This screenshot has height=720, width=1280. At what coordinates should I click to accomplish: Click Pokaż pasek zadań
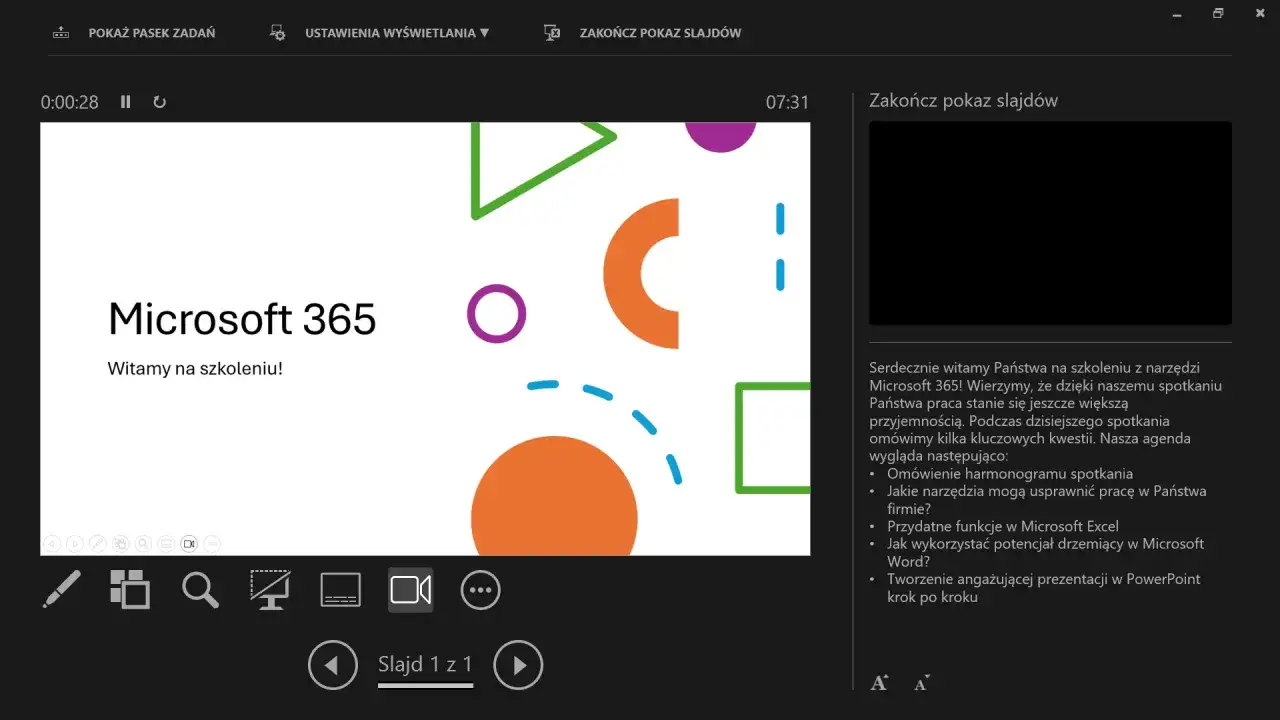click(152, 33)
